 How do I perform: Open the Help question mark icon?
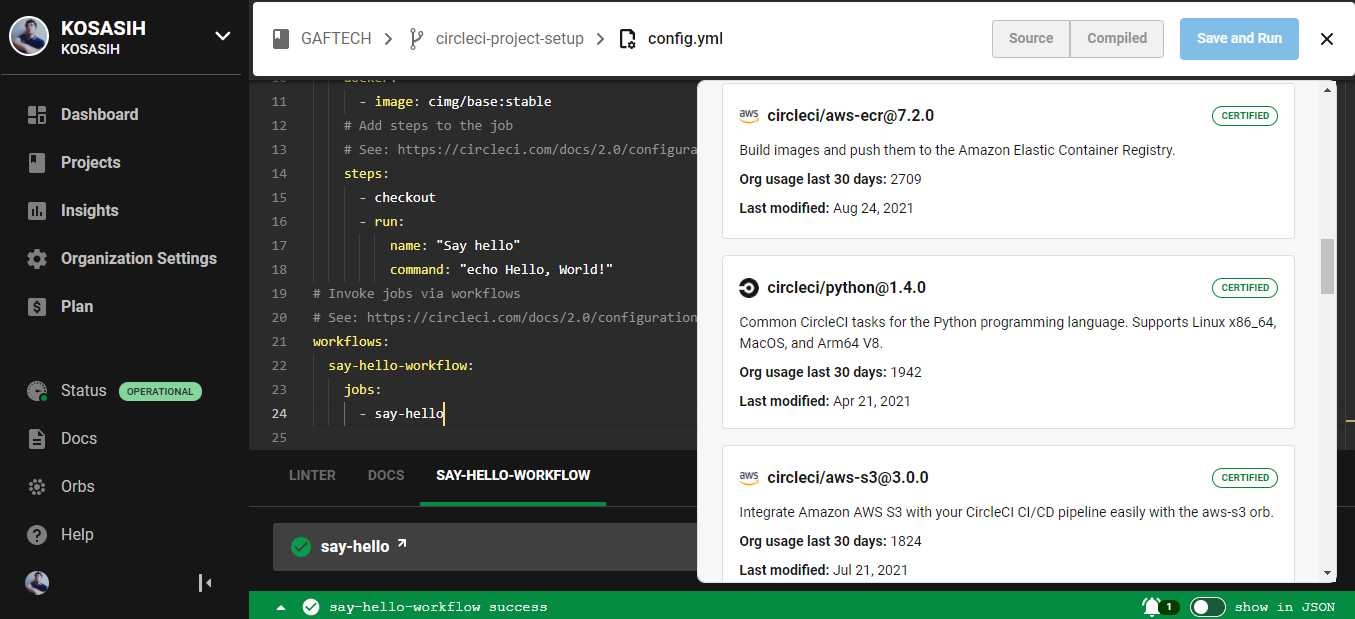(37, 535)
